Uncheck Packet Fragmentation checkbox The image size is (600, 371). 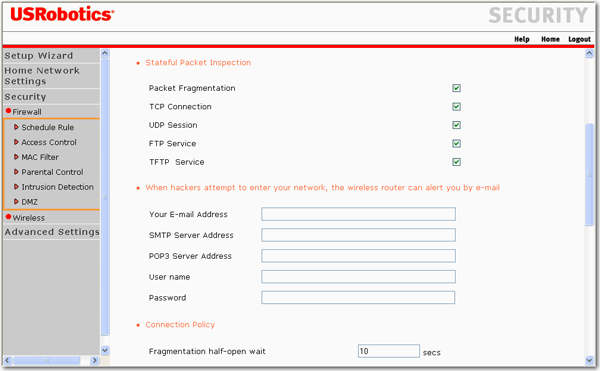click(456, 88)
